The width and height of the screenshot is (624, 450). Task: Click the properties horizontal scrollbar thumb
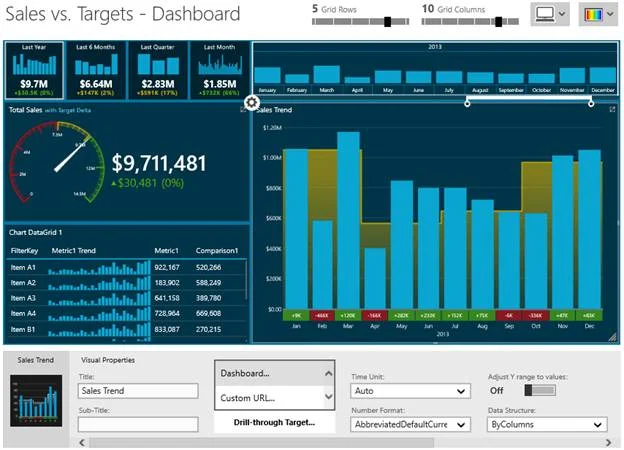click(261, 442)
